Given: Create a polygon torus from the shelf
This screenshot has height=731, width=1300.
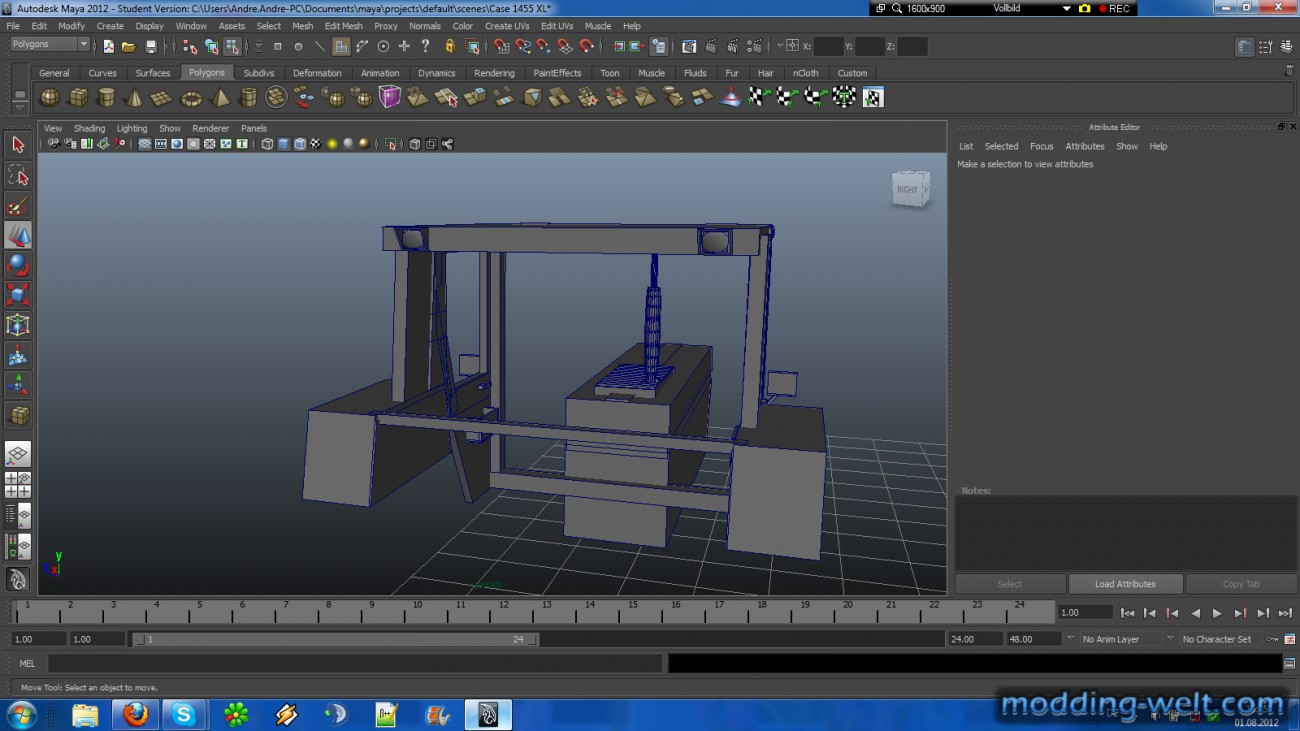Looking at the screenshot, I should [190, 97].
